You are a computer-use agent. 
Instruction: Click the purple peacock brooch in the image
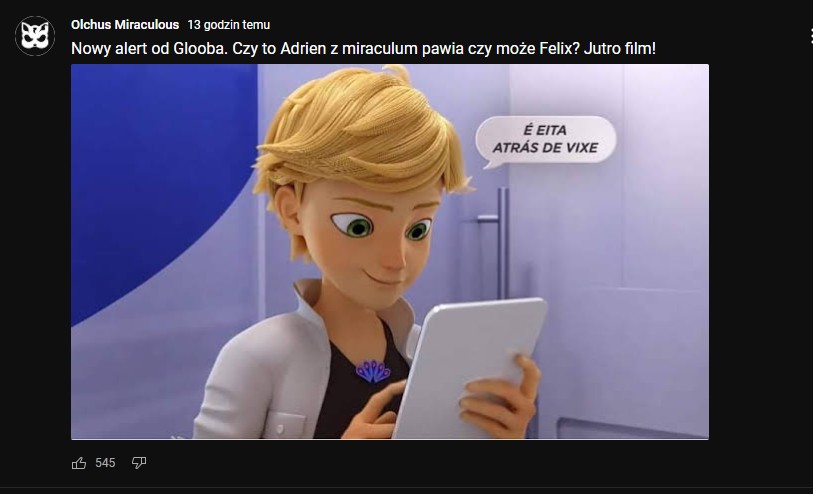tap(373, 371)
